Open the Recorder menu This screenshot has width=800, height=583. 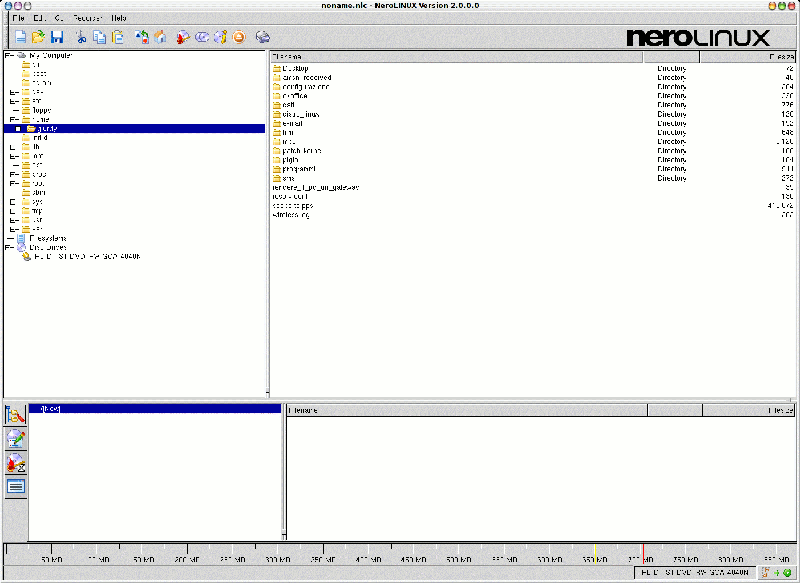(88, 18)
